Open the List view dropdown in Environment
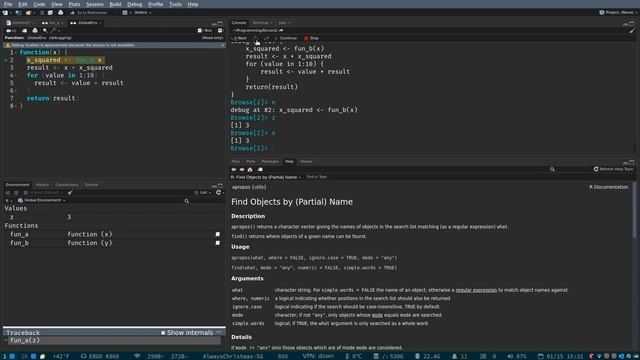The width and height of the screenshot is (640, 360). [x=203, y=193]
